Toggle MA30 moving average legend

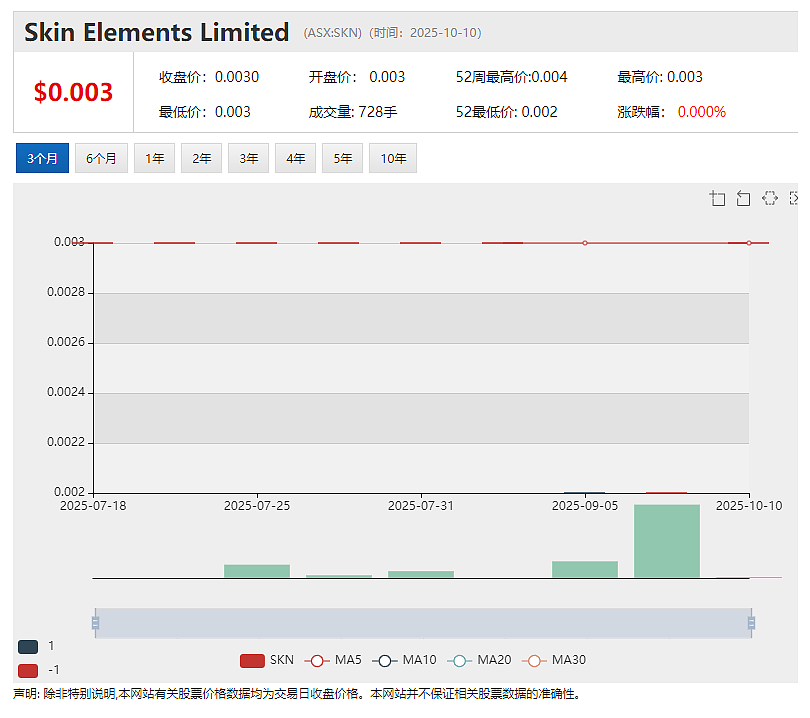click(554, 660)
